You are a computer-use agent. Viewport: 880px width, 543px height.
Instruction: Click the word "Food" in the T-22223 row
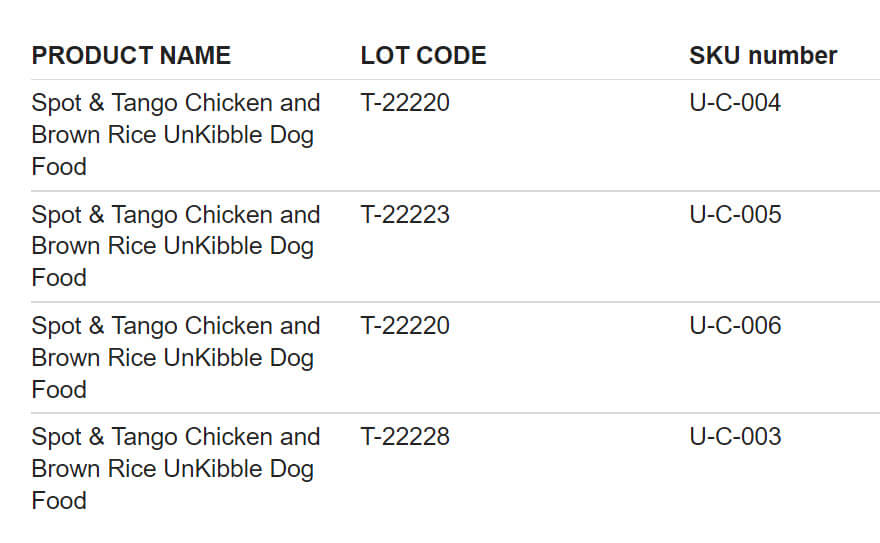59,277
